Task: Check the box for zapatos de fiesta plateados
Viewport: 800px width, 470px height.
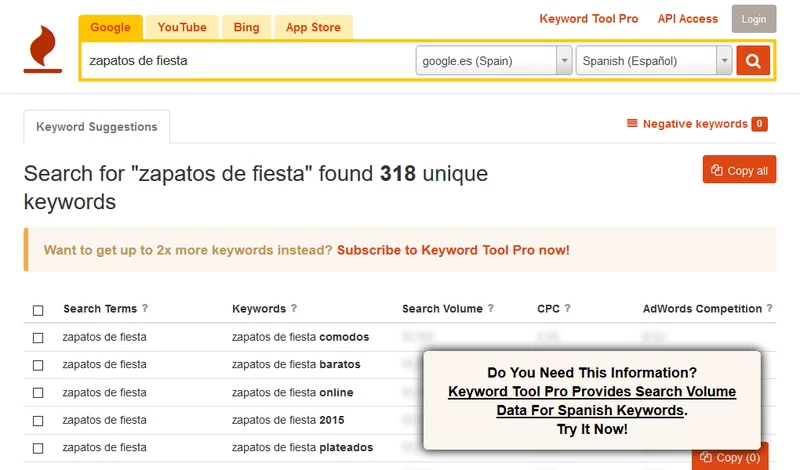Action: coord(38,449)
